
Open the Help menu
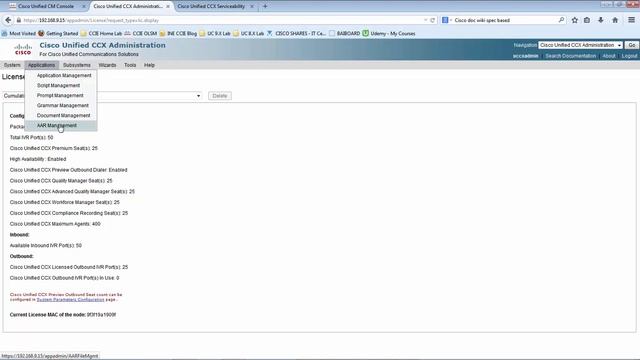(149, 65)
